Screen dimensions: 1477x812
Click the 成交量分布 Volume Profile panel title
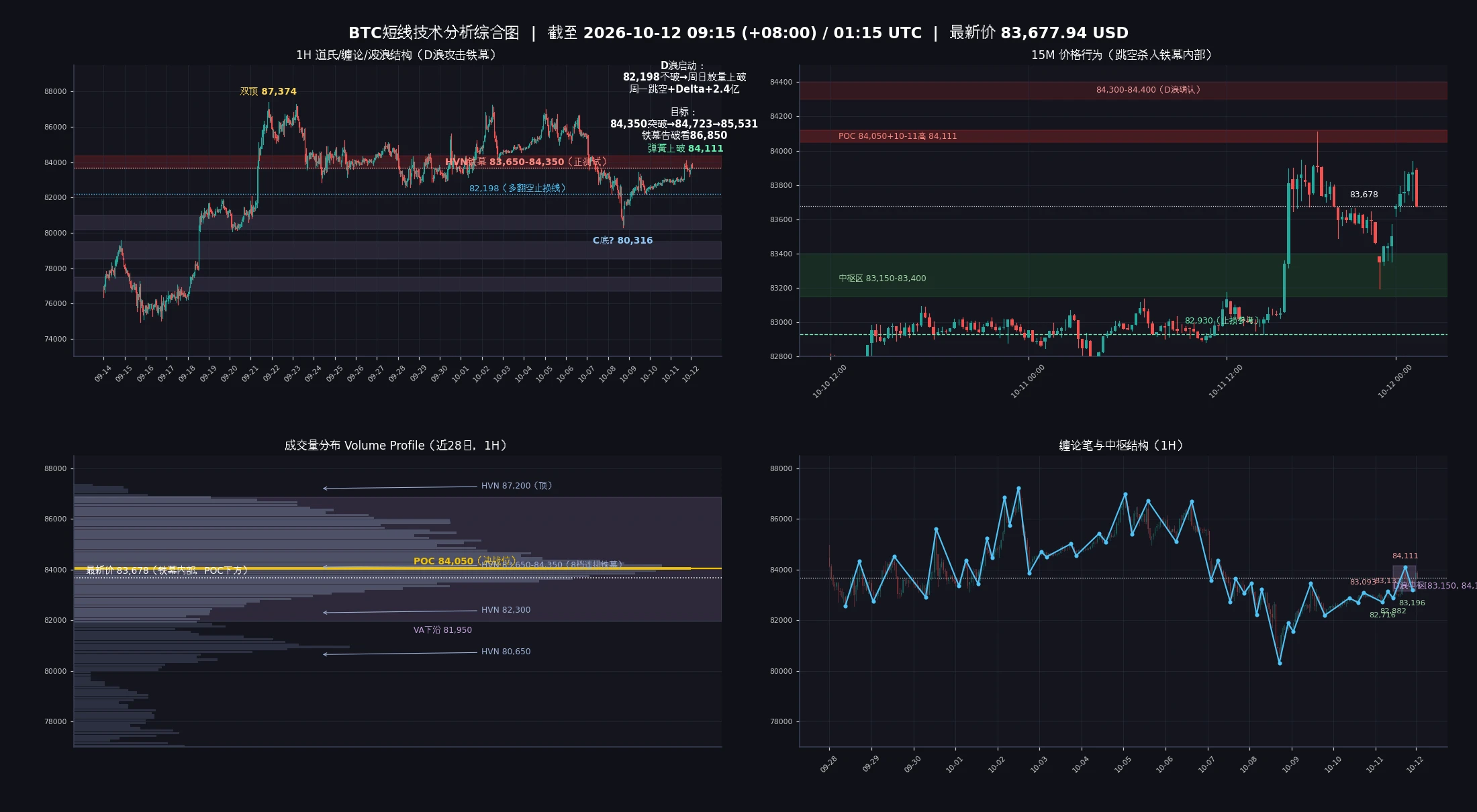(397, 446)
